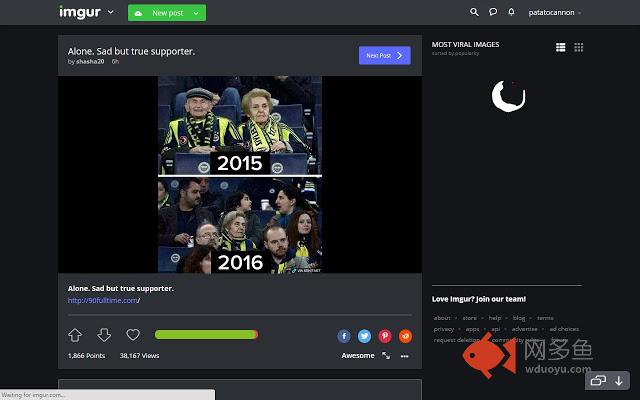Open the search magnifier icon
Screen dimensions: 640x400
point(474,12)
